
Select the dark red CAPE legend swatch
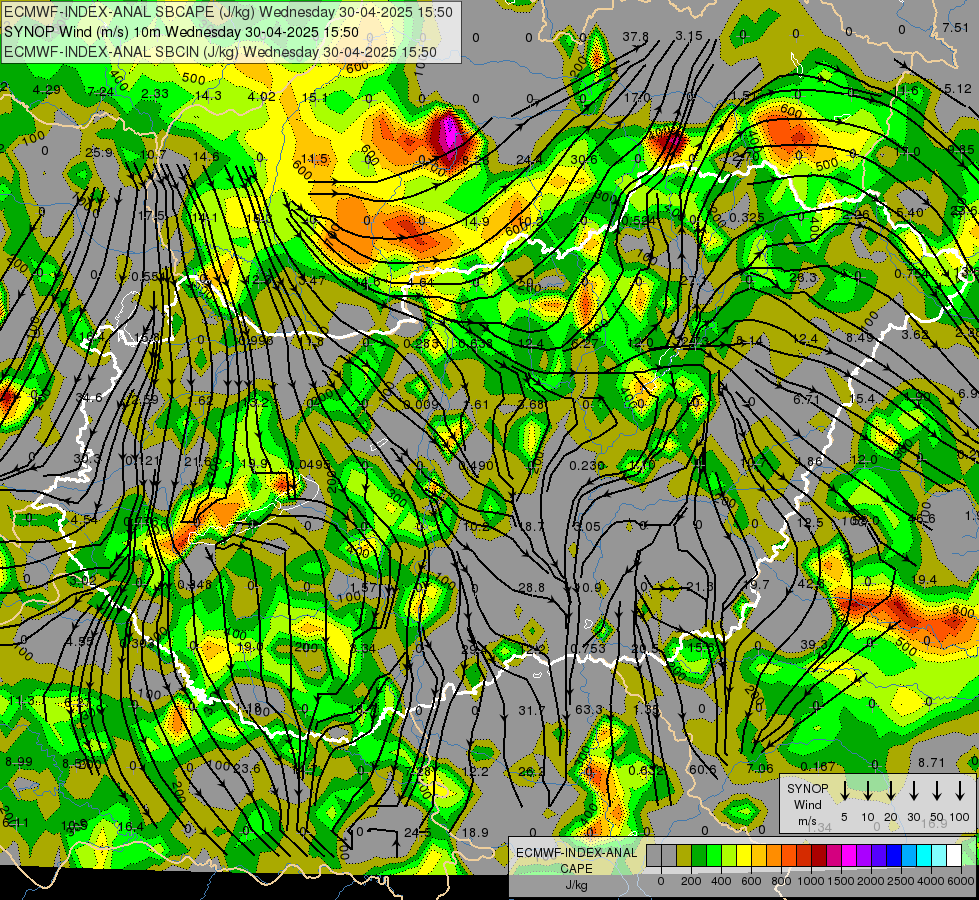[819, 855]
